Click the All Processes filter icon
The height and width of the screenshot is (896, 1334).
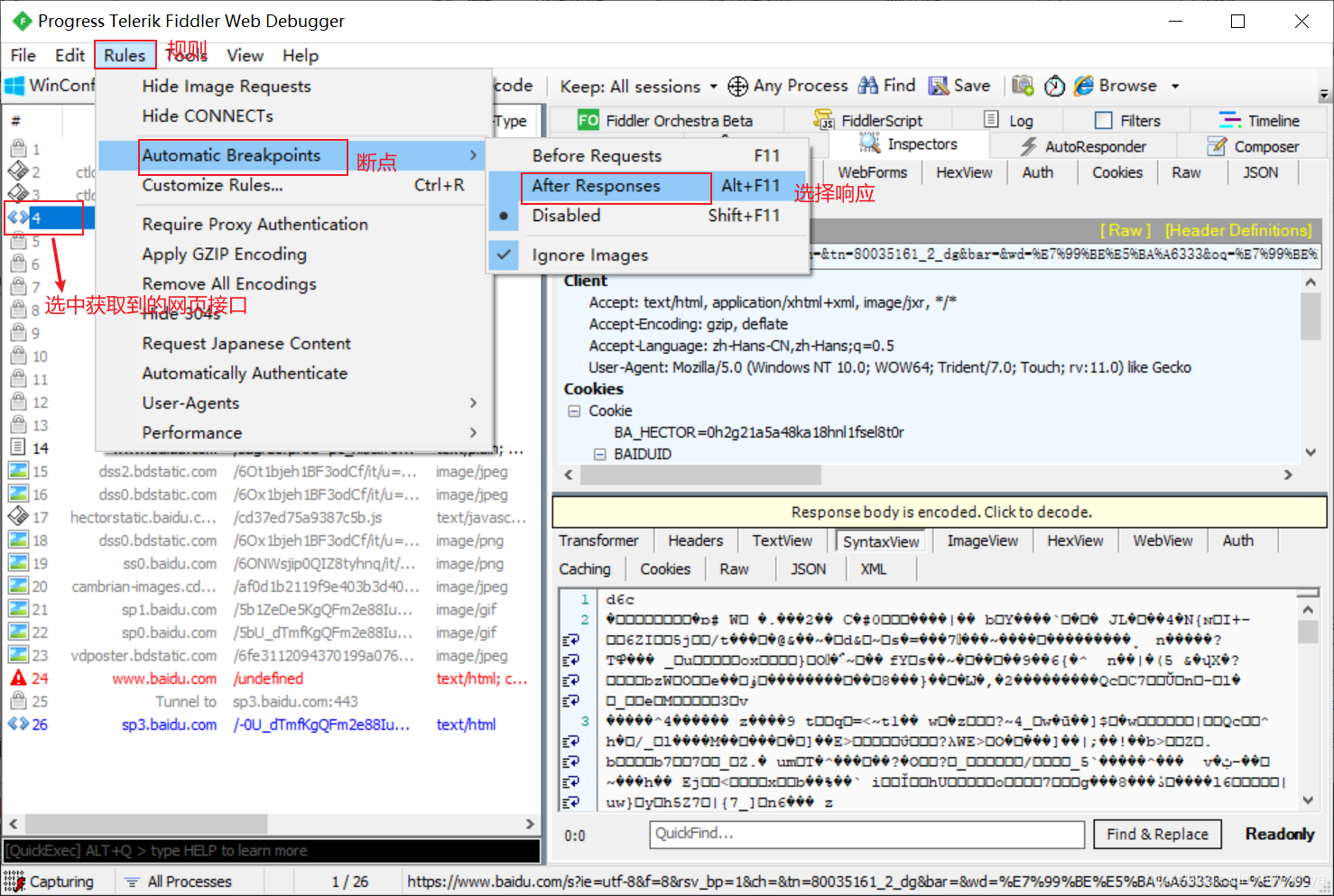[132, 882]
